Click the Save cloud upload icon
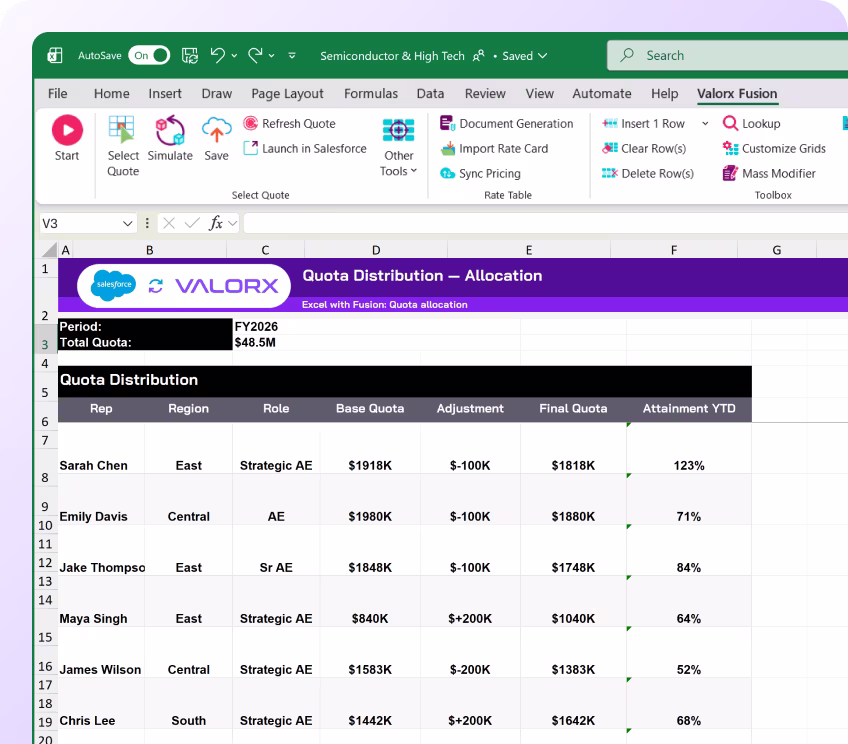This screenshot has width=848, height=744. [x=216, y=130]
